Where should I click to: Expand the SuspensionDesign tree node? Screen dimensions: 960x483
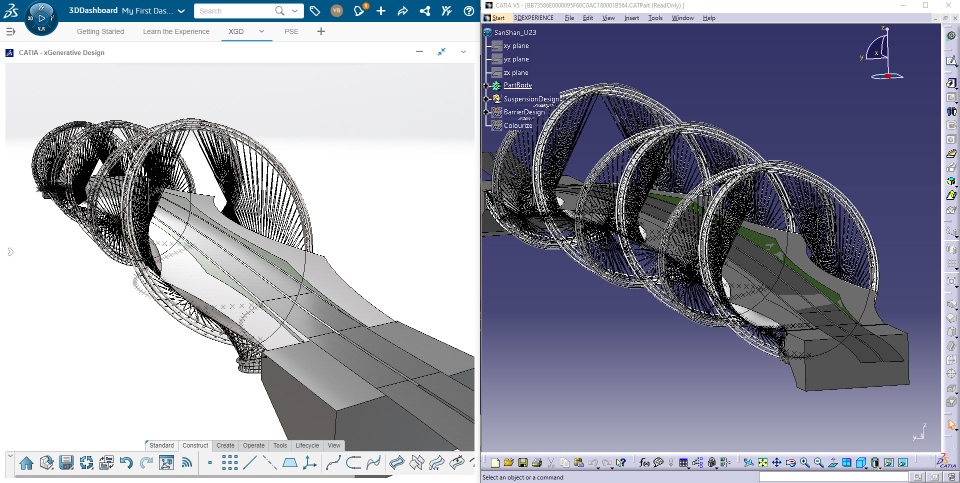487,99
